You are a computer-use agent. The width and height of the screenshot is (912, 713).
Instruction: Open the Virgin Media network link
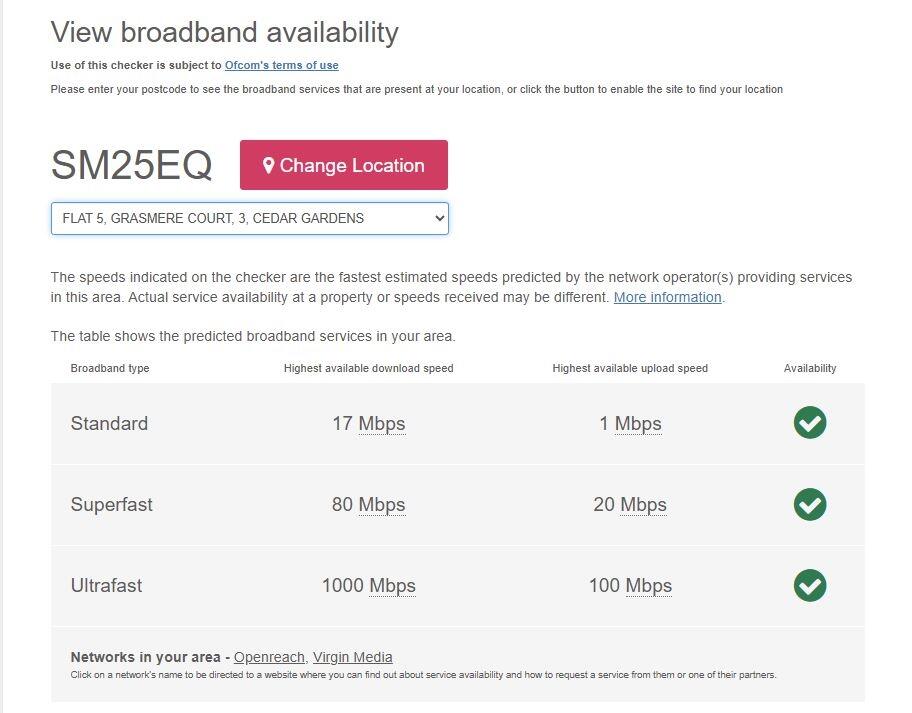[352, 657]
